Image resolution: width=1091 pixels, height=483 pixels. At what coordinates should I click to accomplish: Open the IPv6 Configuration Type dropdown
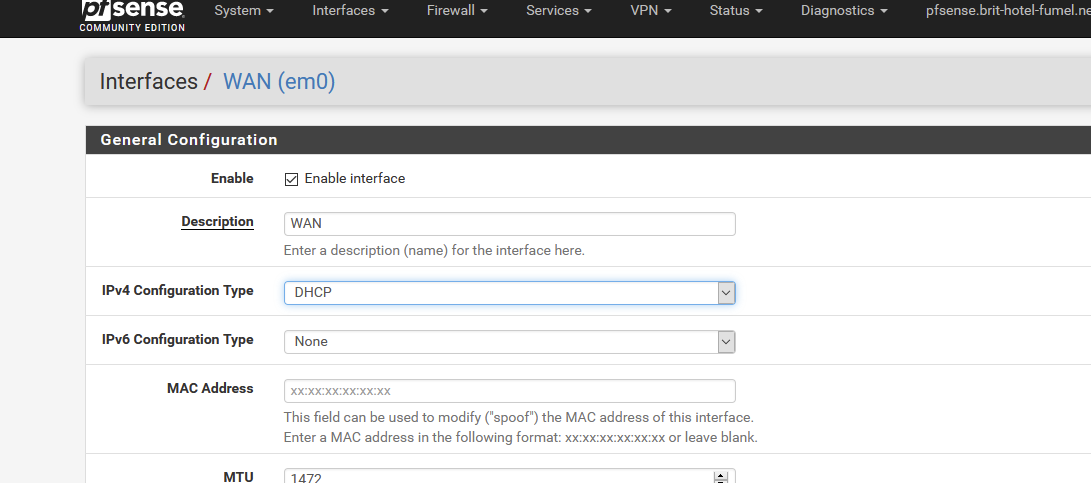click(509, 342)
